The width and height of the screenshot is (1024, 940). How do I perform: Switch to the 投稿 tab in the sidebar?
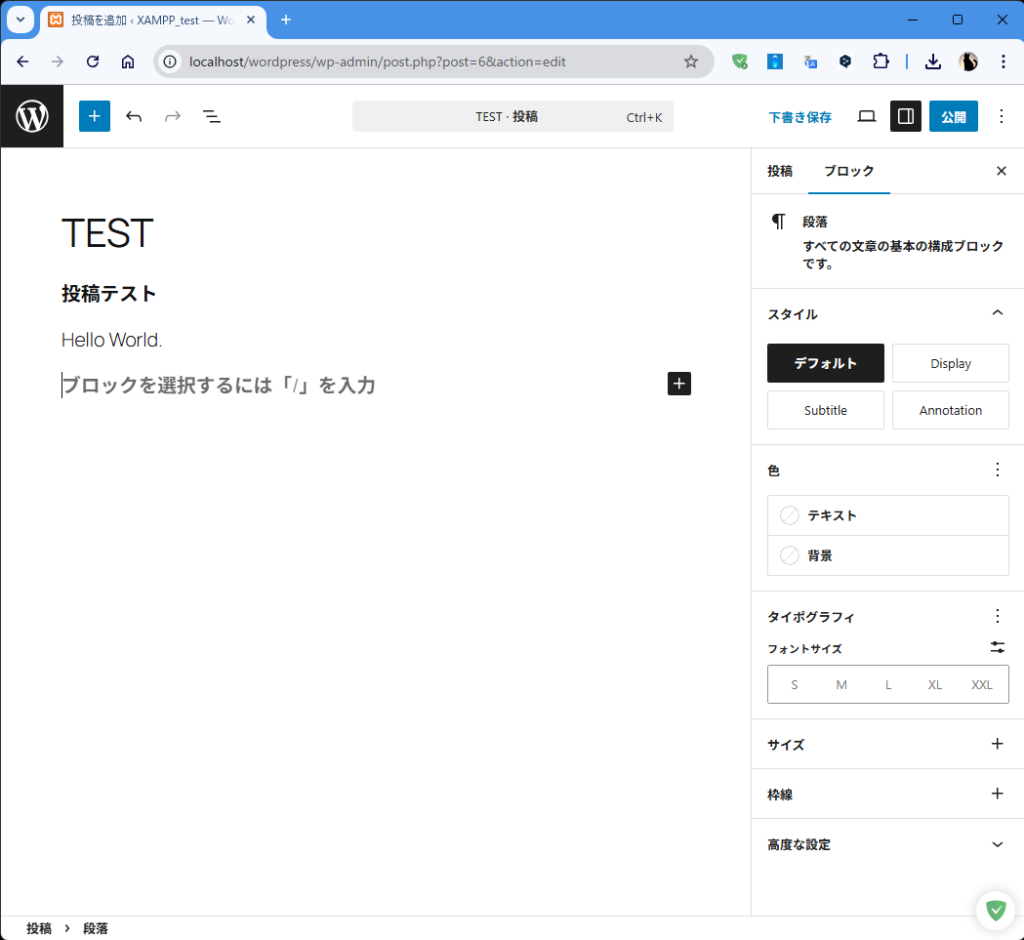tap(780, 171)
